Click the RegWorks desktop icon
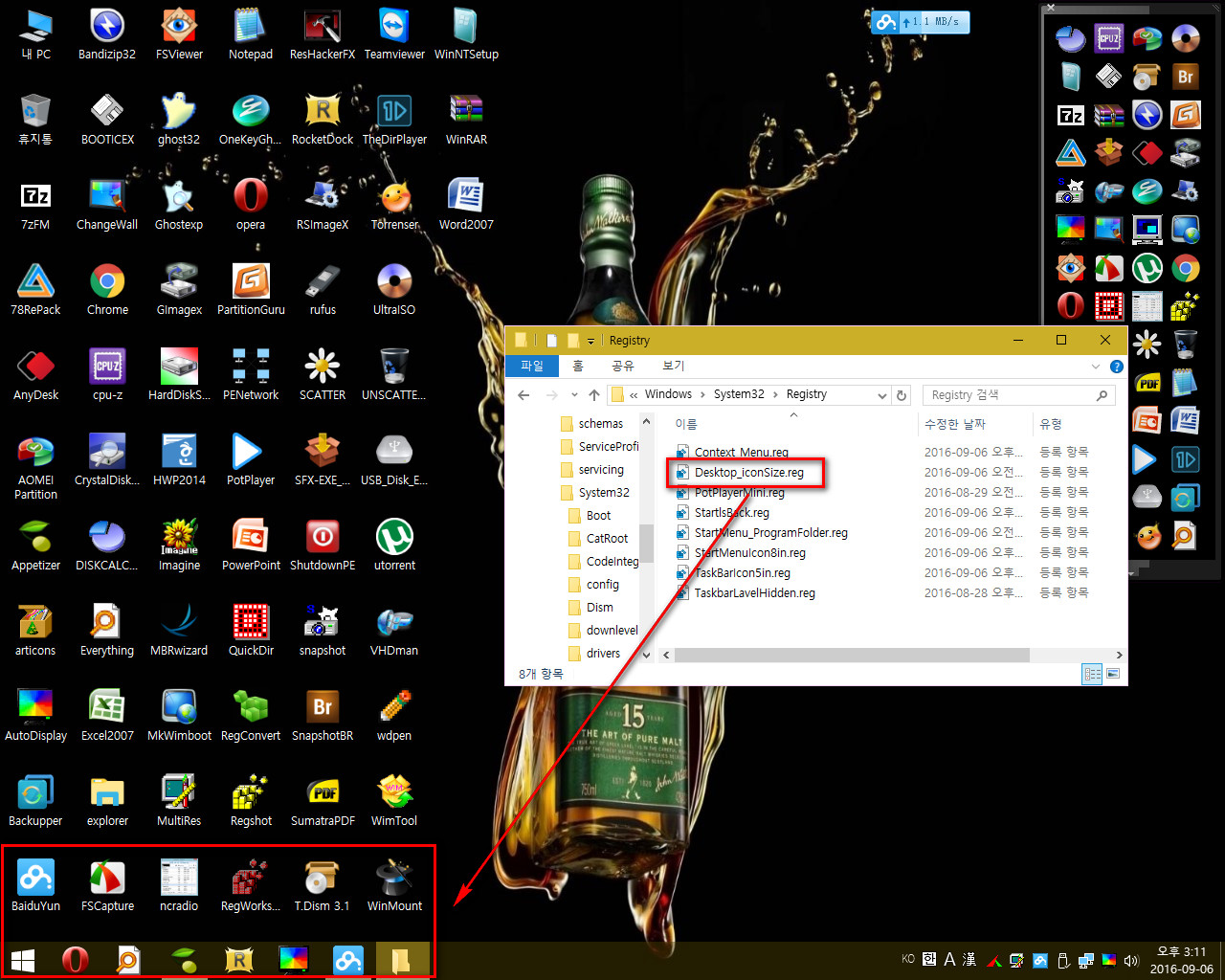1225x980 pixels. pyautogui.click(x=251, y=886)
